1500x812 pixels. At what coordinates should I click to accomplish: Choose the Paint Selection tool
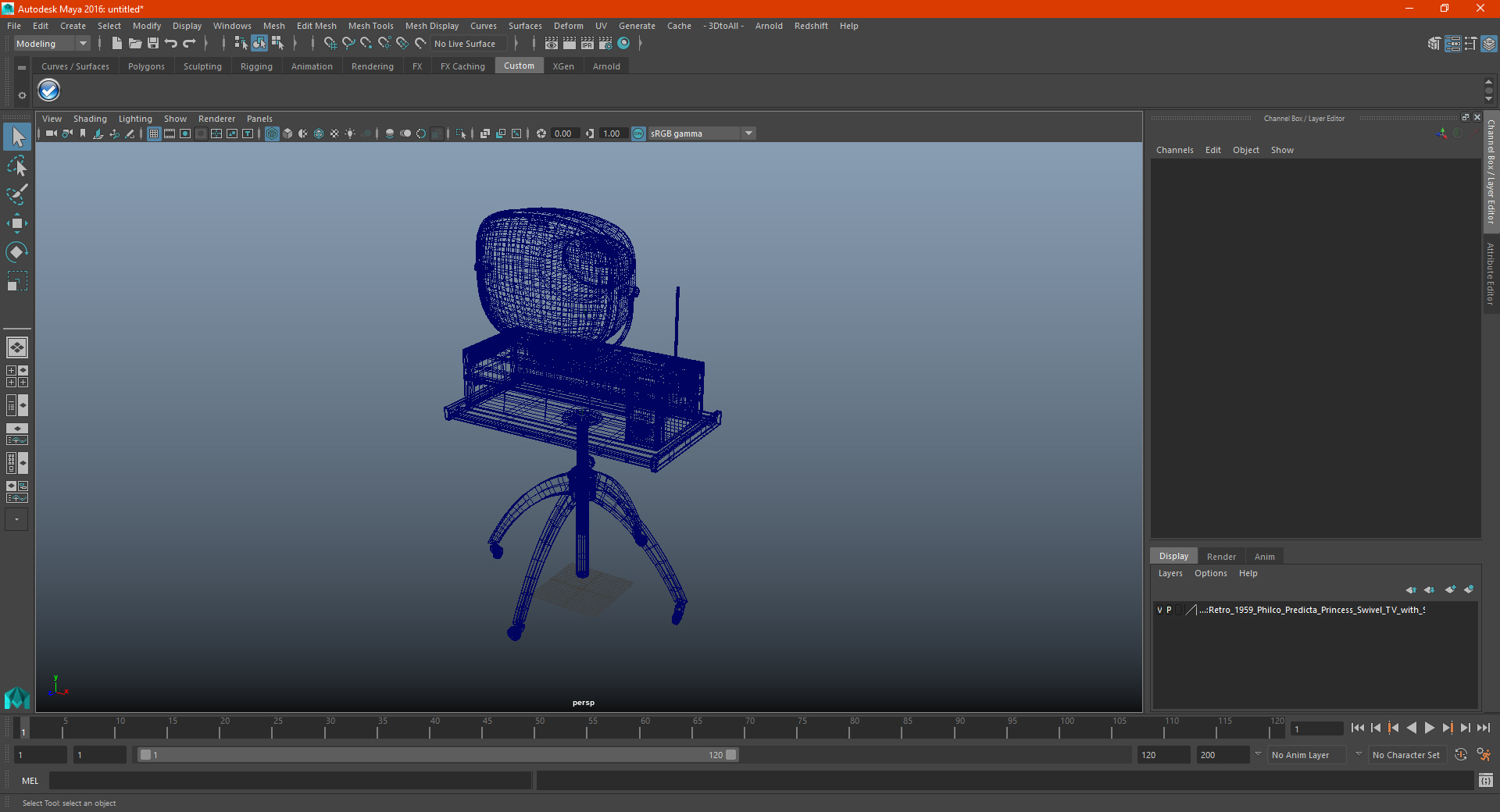pyautogui.click(x=17, y=194)
